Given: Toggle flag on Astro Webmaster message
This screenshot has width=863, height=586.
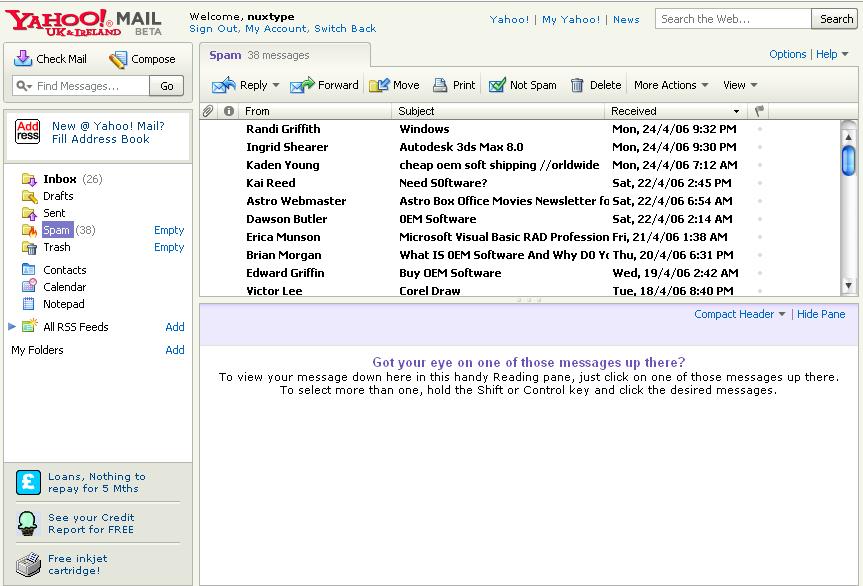Looking at the screenshot, I should point(760,201).
